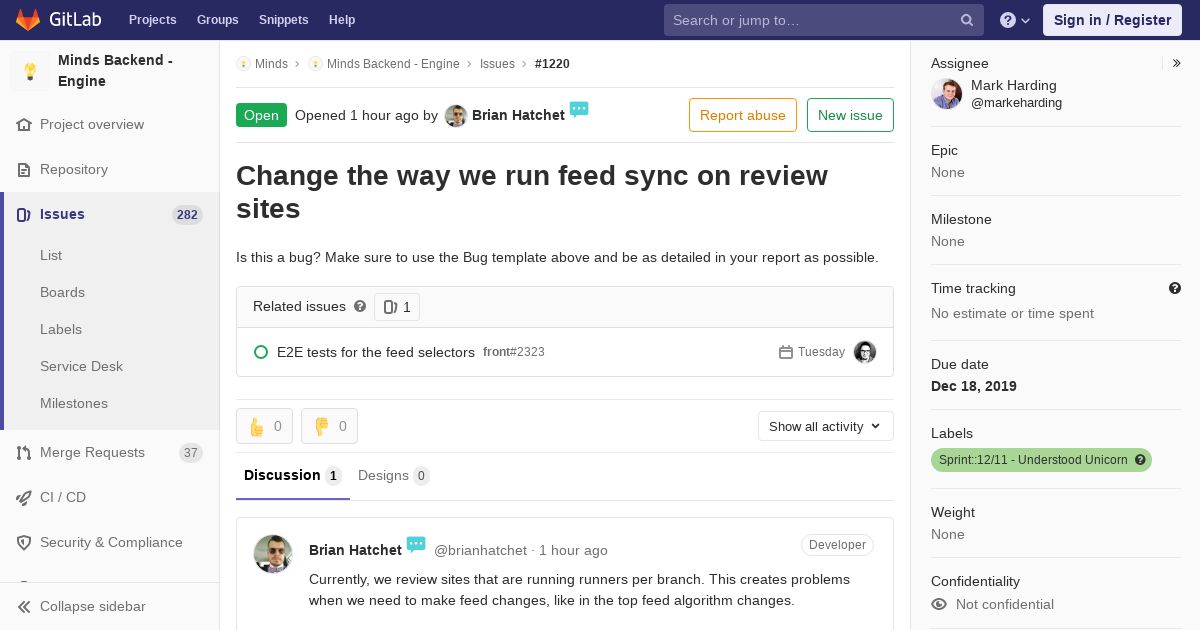Image resolution: width=1200 pixels, height=630 pixels.
Task: Click the New issue button
Action: [850, 115]
